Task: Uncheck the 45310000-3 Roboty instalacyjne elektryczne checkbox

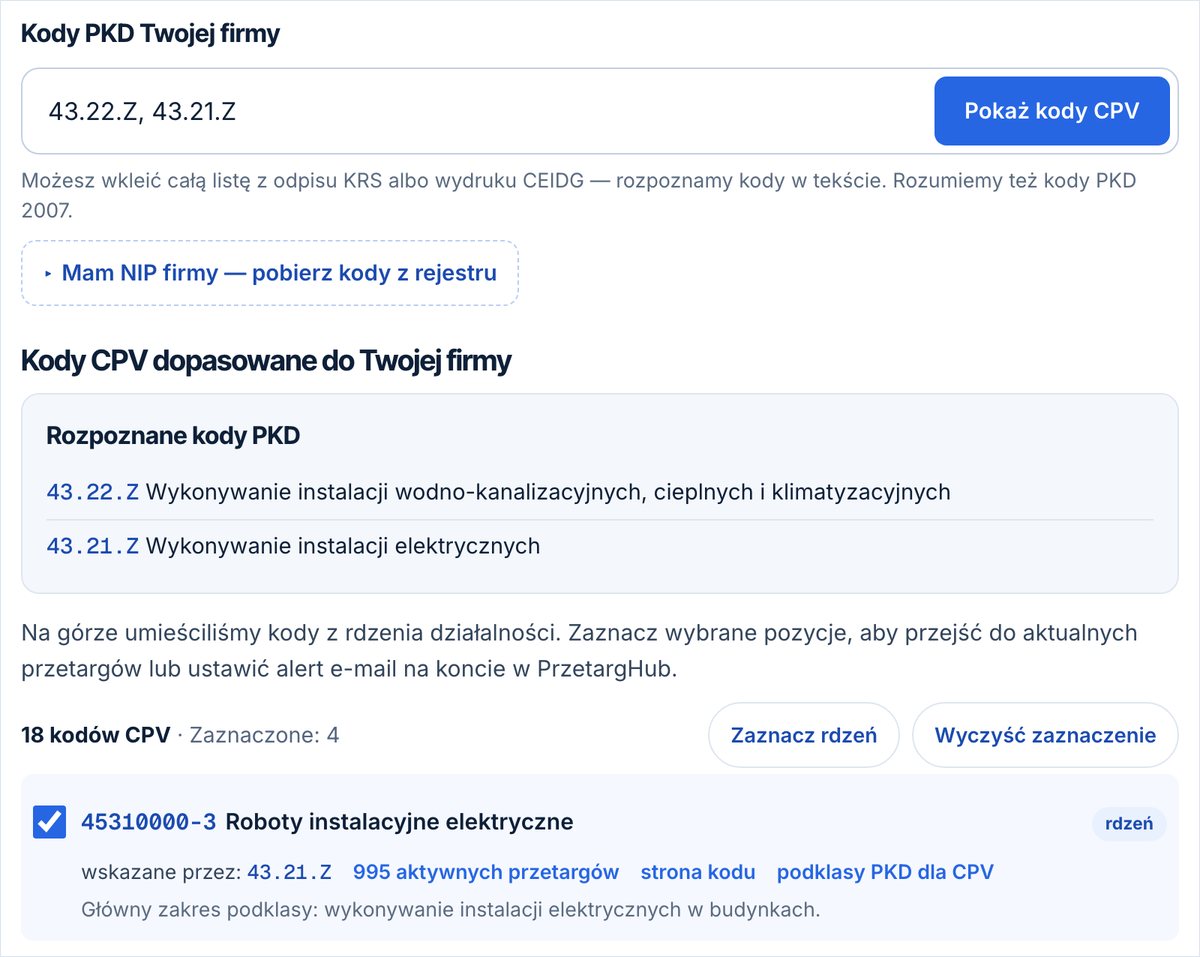Action: [x=49, y=822]
